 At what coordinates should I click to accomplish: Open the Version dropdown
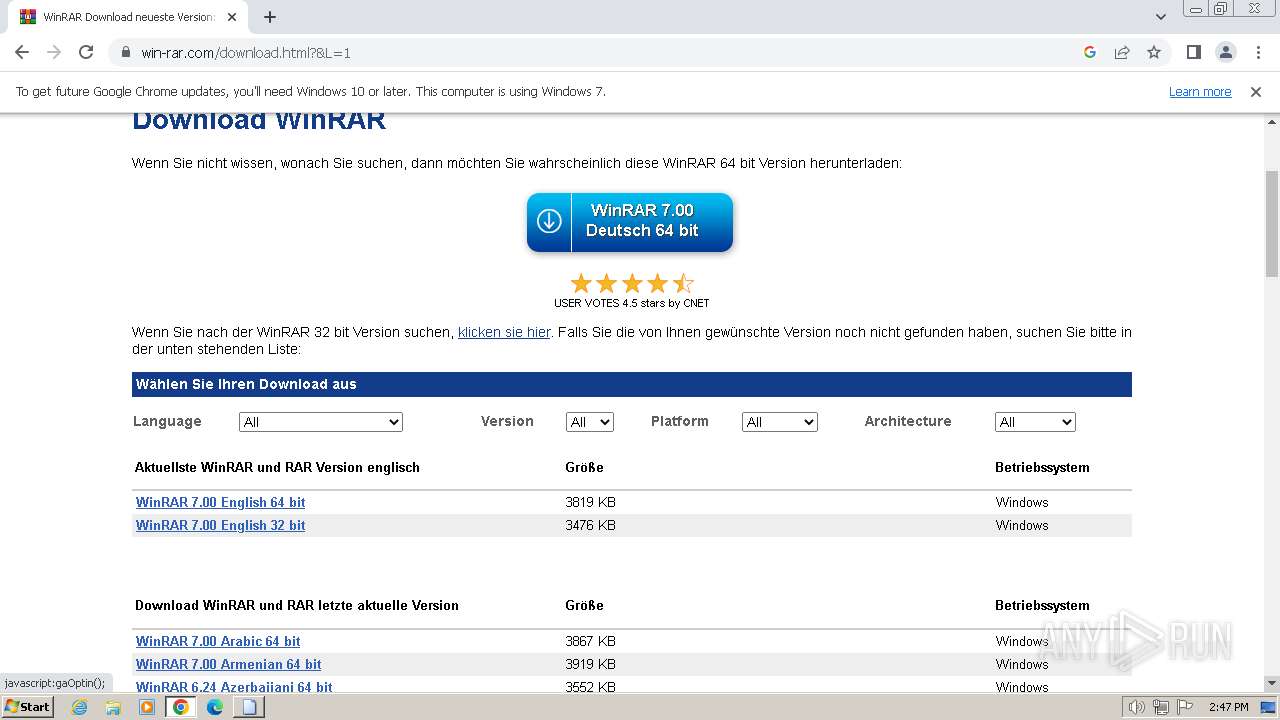tap(590, 422)
